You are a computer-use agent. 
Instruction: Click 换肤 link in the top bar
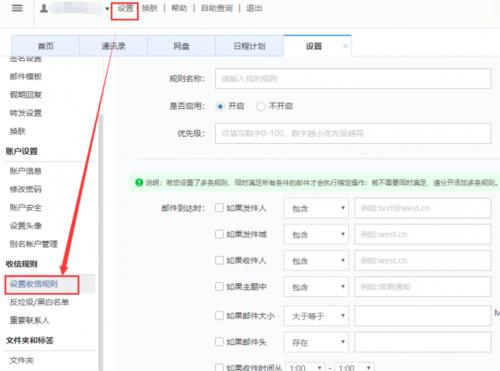point(149,8)
